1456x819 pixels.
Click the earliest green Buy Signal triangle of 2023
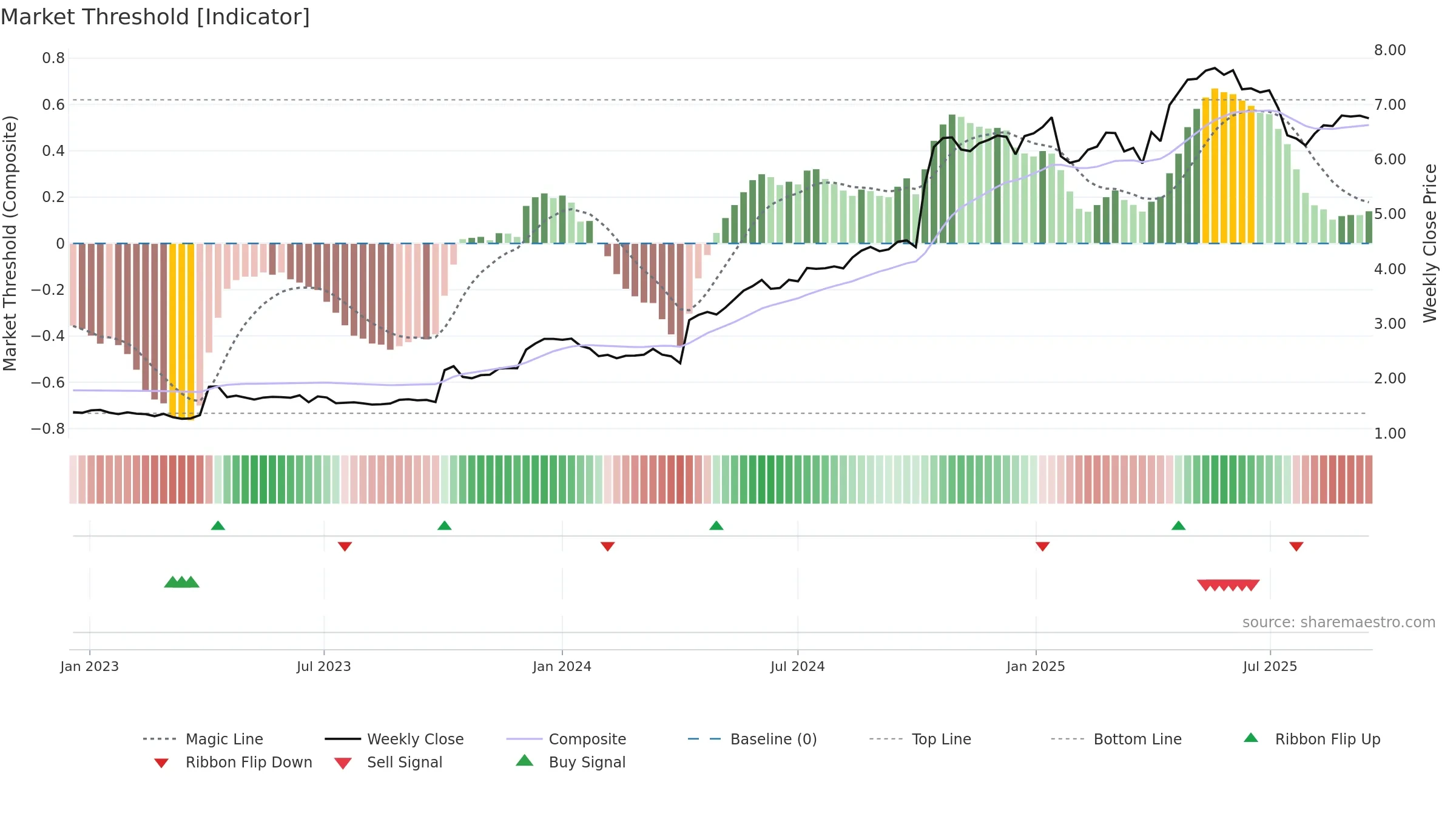tap(172, 582)
